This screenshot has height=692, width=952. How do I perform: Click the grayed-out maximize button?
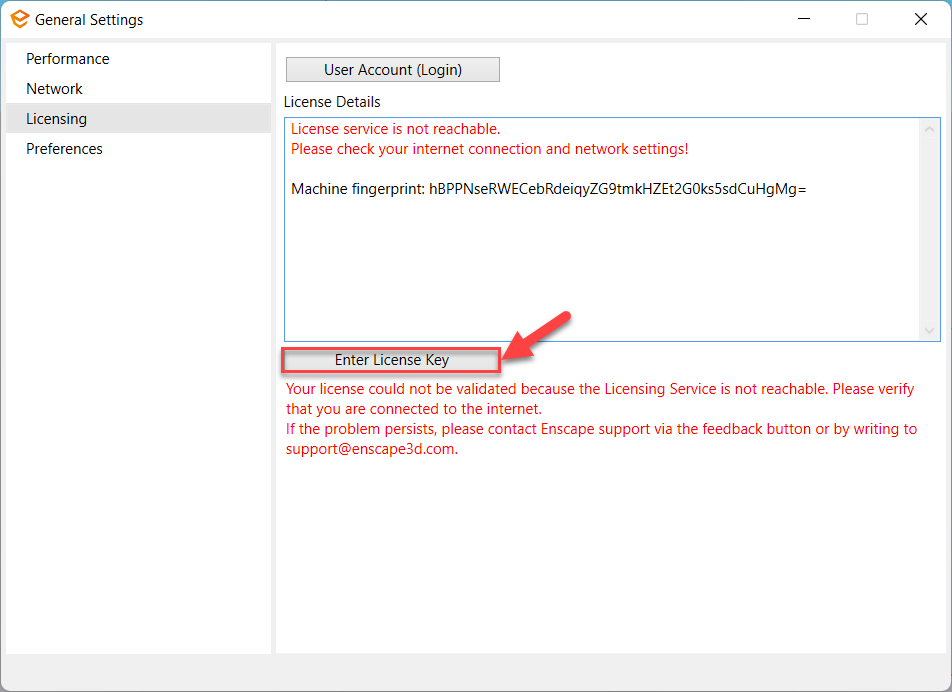click(862, 19)
